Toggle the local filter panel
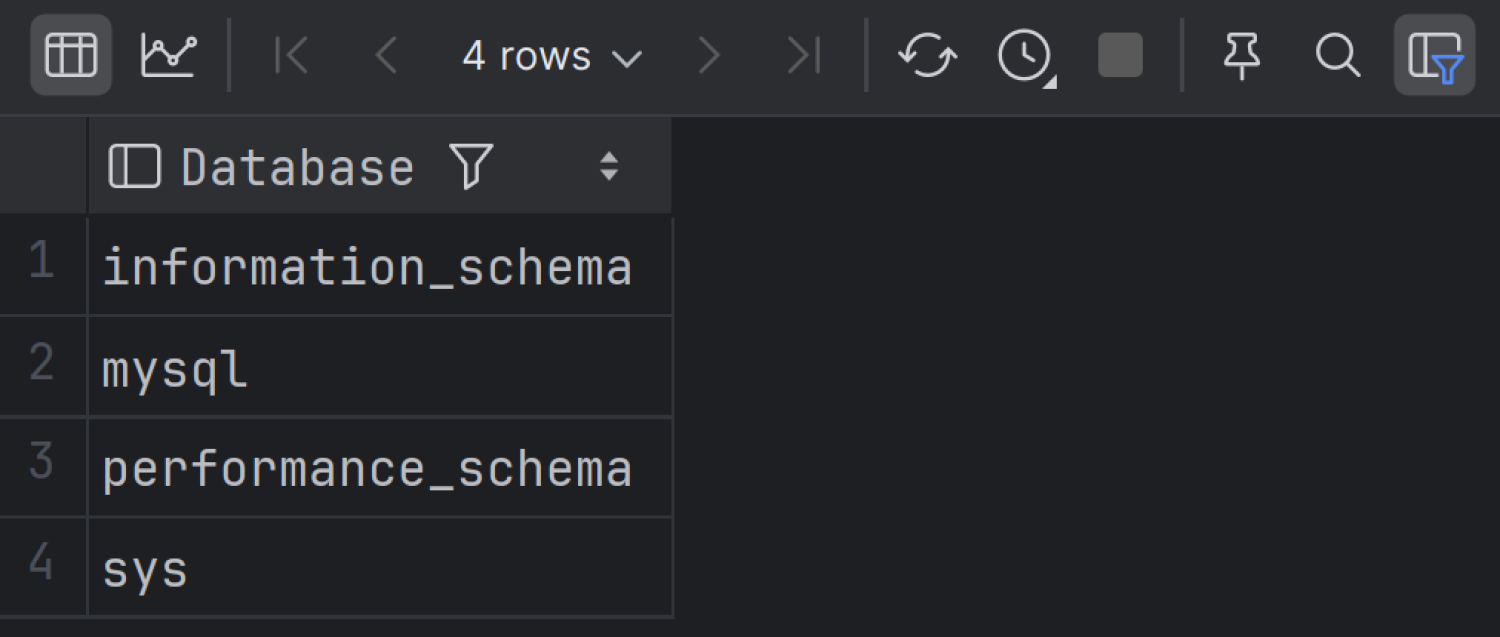Viewport: 1500px width, 637px height. coord(1434,56)
